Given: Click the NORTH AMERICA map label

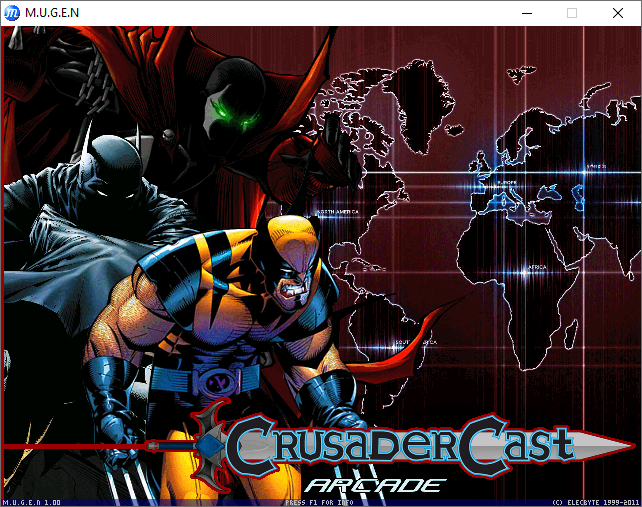Looking at the screenshot, I should [x=338, y=212].
